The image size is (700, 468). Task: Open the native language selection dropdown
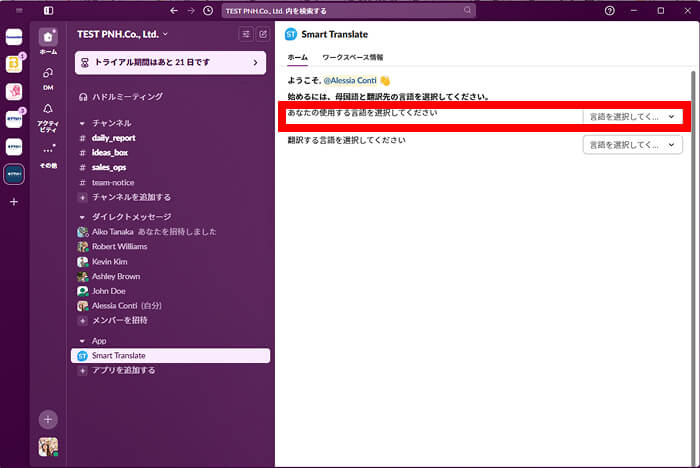[x=632, y=117]
